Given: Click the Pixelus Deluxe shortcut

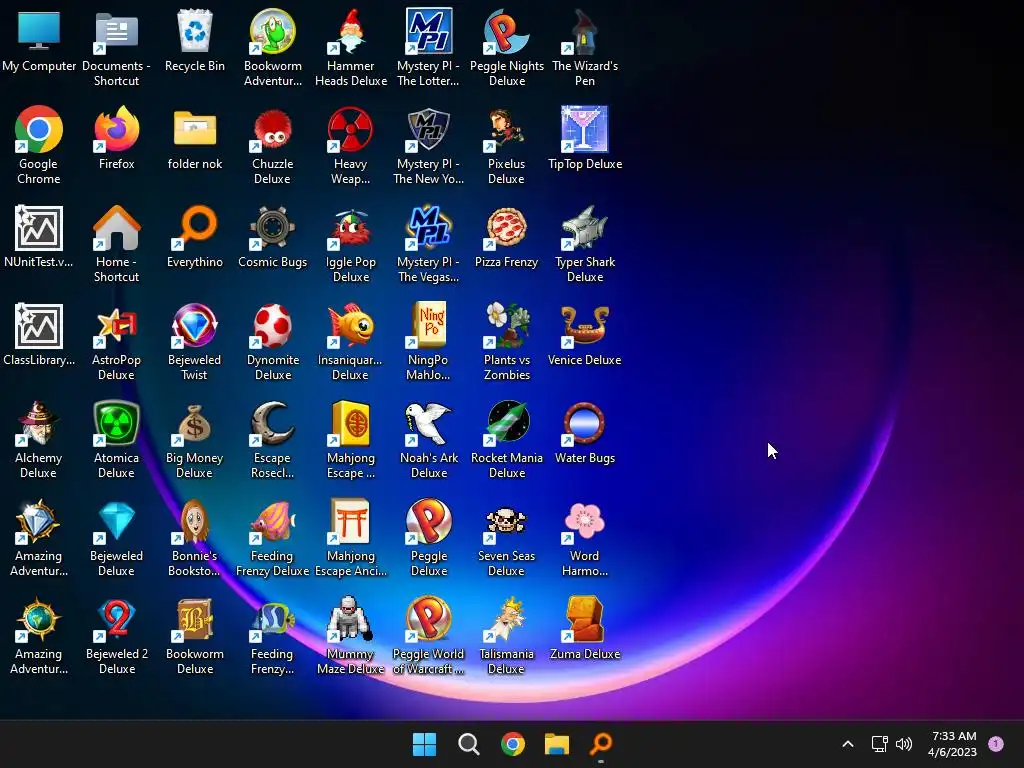Looking at the screenshot, I should pos(506,129).
